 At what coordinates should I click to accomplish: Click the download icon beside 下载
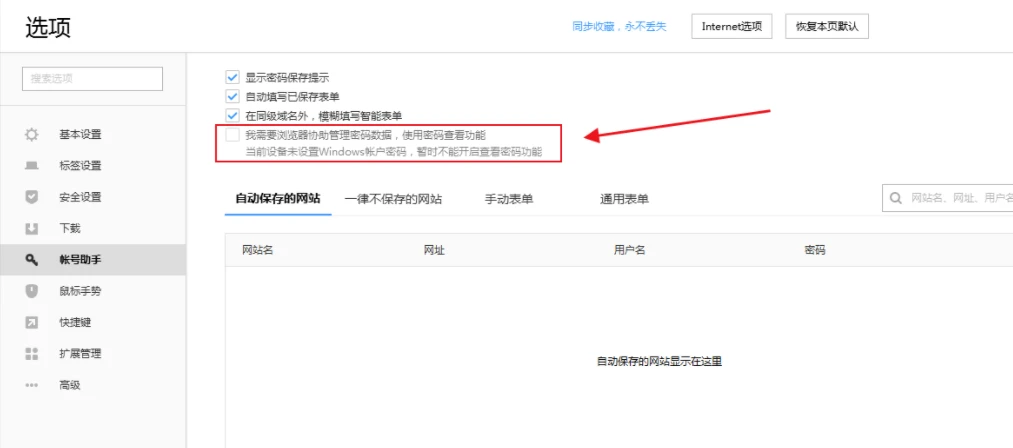32,228
